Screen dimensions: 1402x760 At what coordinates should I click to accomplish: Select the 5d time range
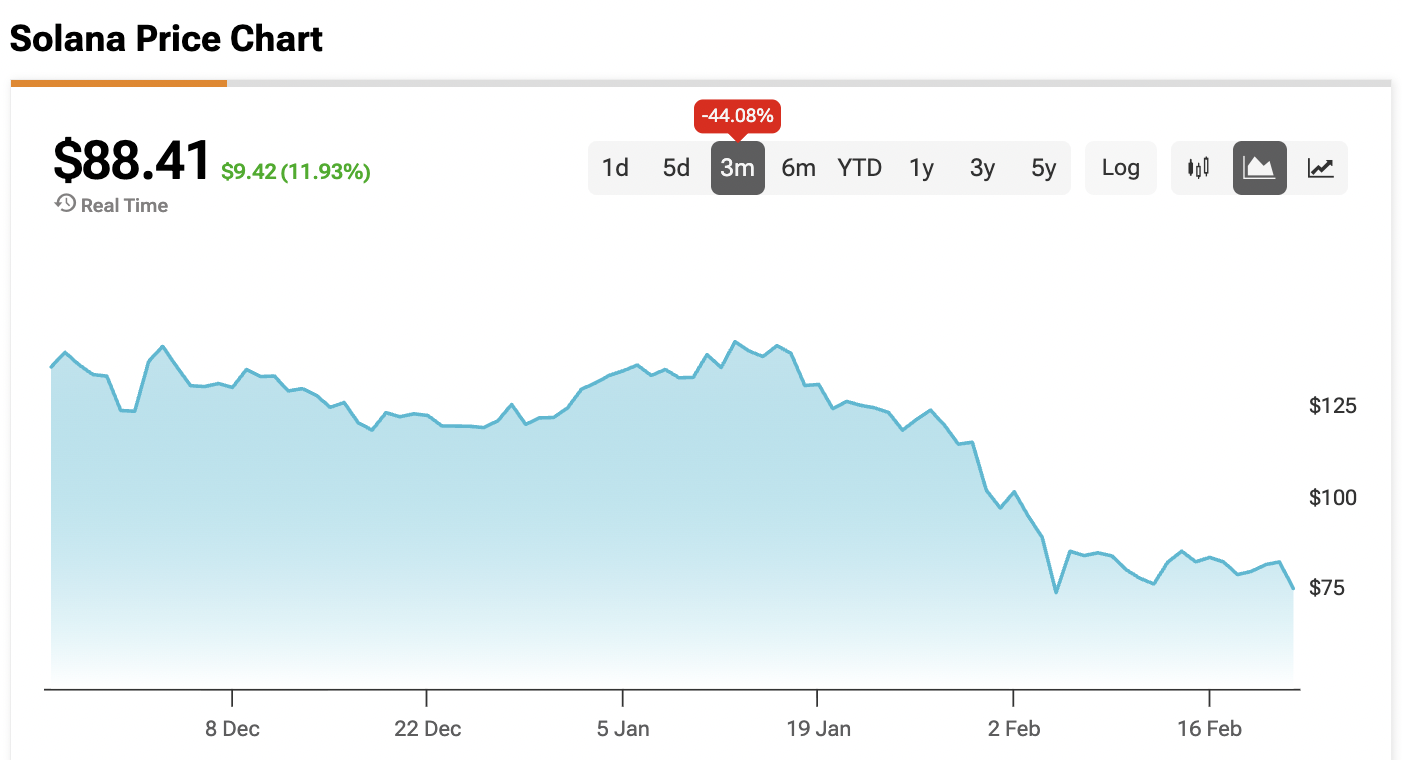point(676,168)
